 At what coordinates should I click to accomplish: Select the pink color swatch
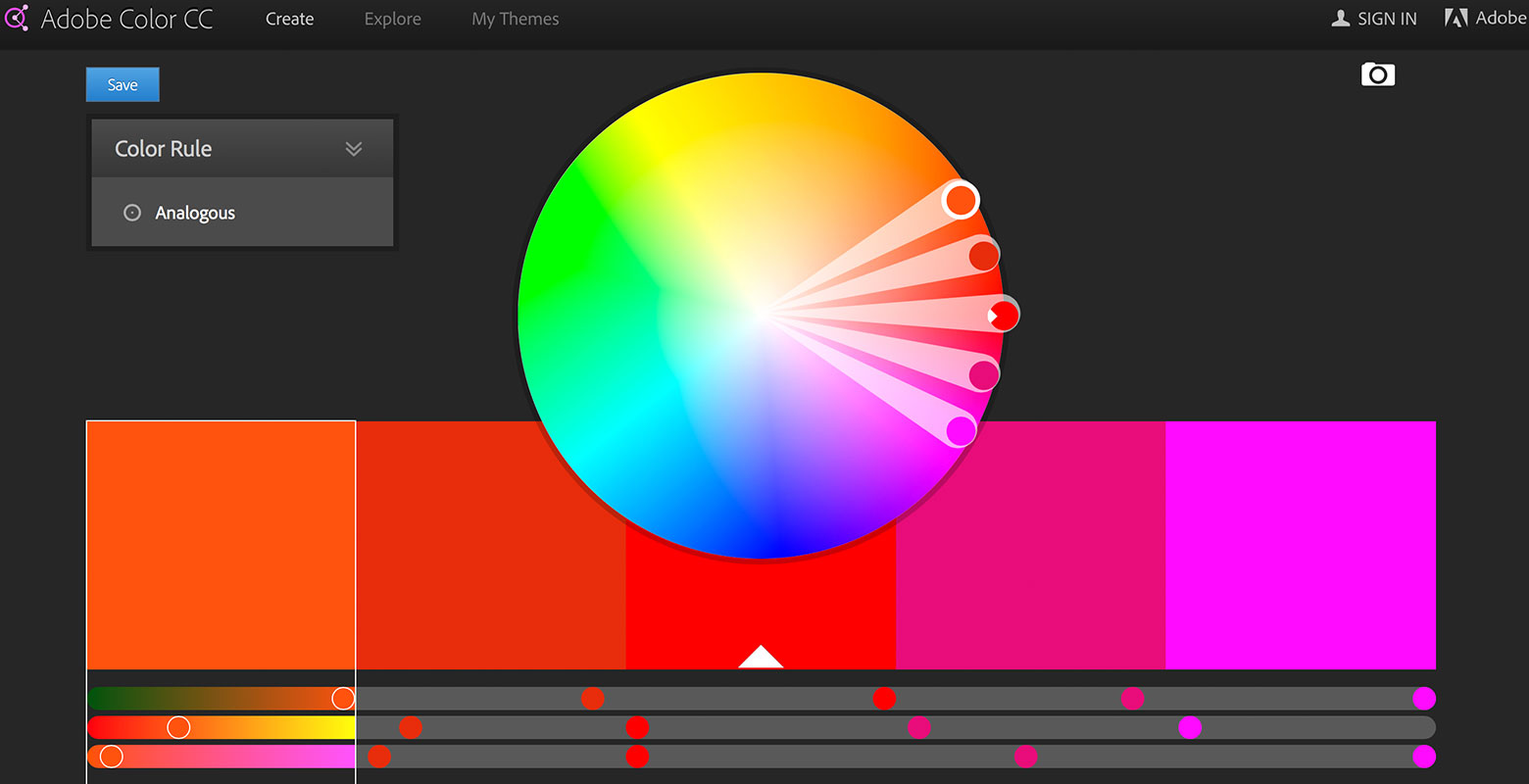click(1031, 545)
